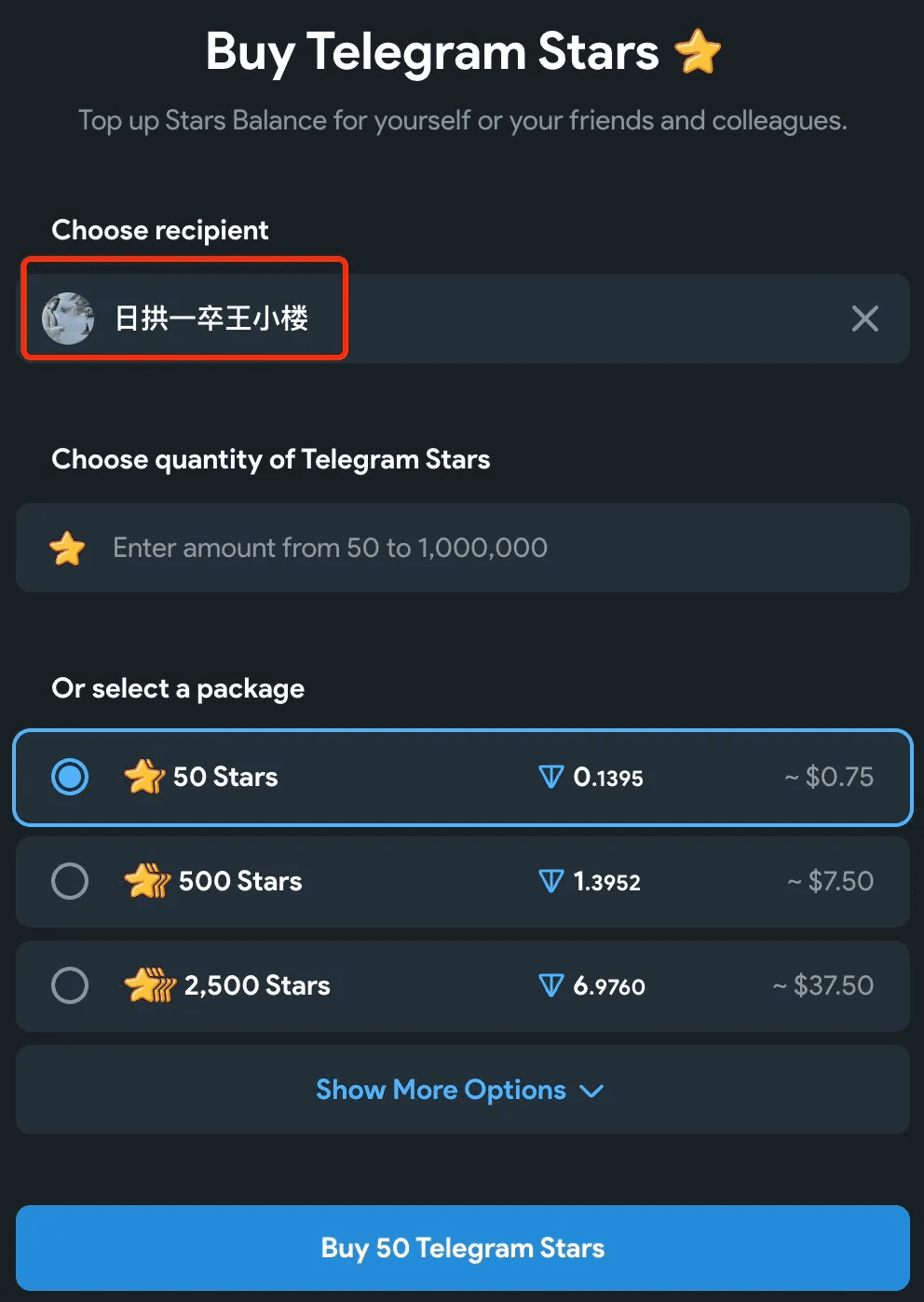Click the gold star beside the page title
The height and width of the screenshot is (1302, 924).
[x=698, y=51]
